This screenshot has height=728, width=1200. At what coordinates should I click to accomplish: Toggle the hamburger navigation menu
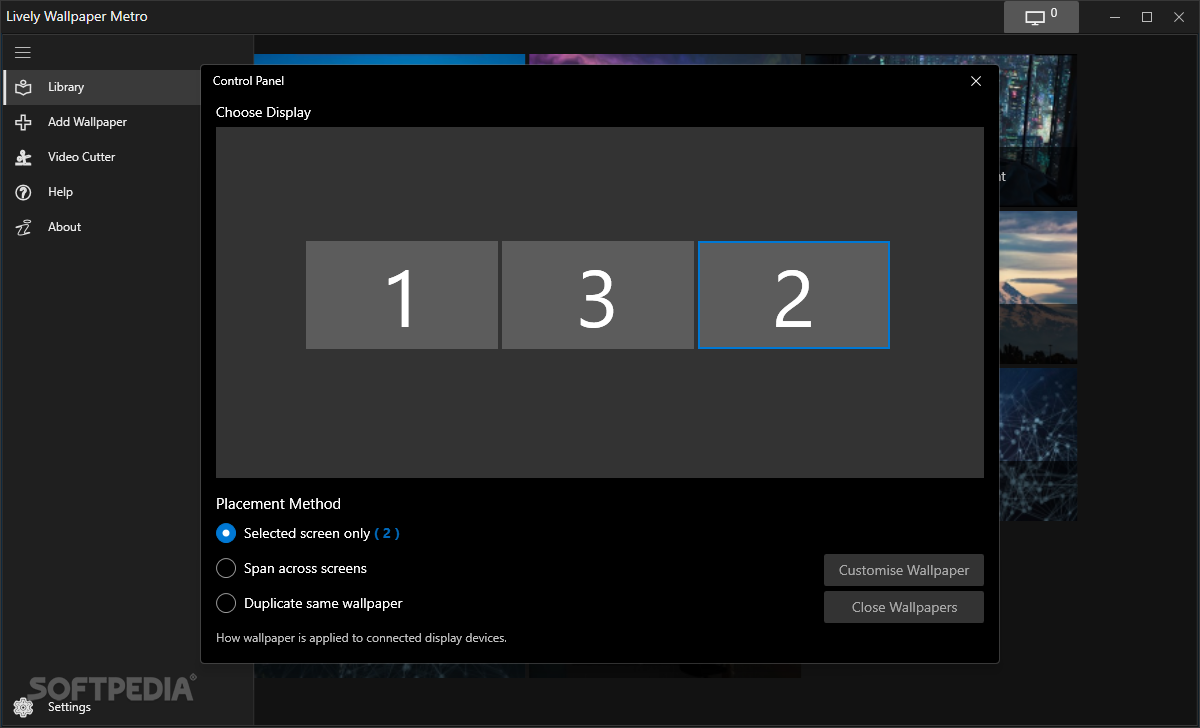point(23,52)
